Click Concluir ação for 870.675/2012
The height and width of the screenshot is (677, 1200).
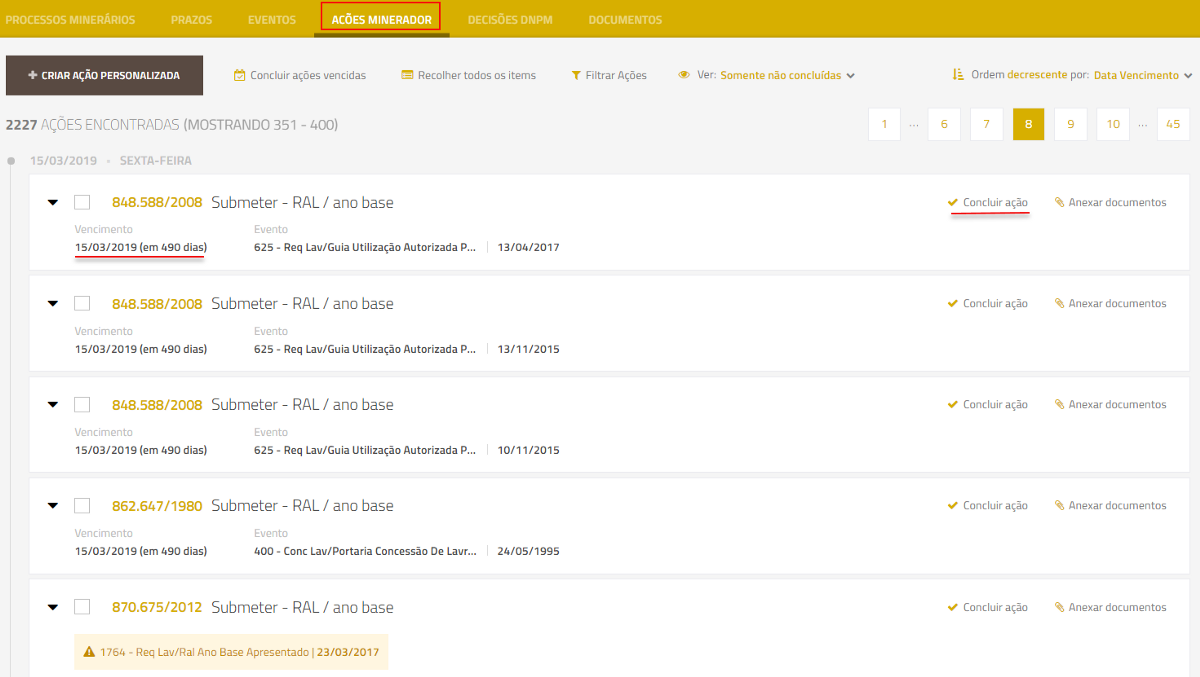tap(988, 607)
